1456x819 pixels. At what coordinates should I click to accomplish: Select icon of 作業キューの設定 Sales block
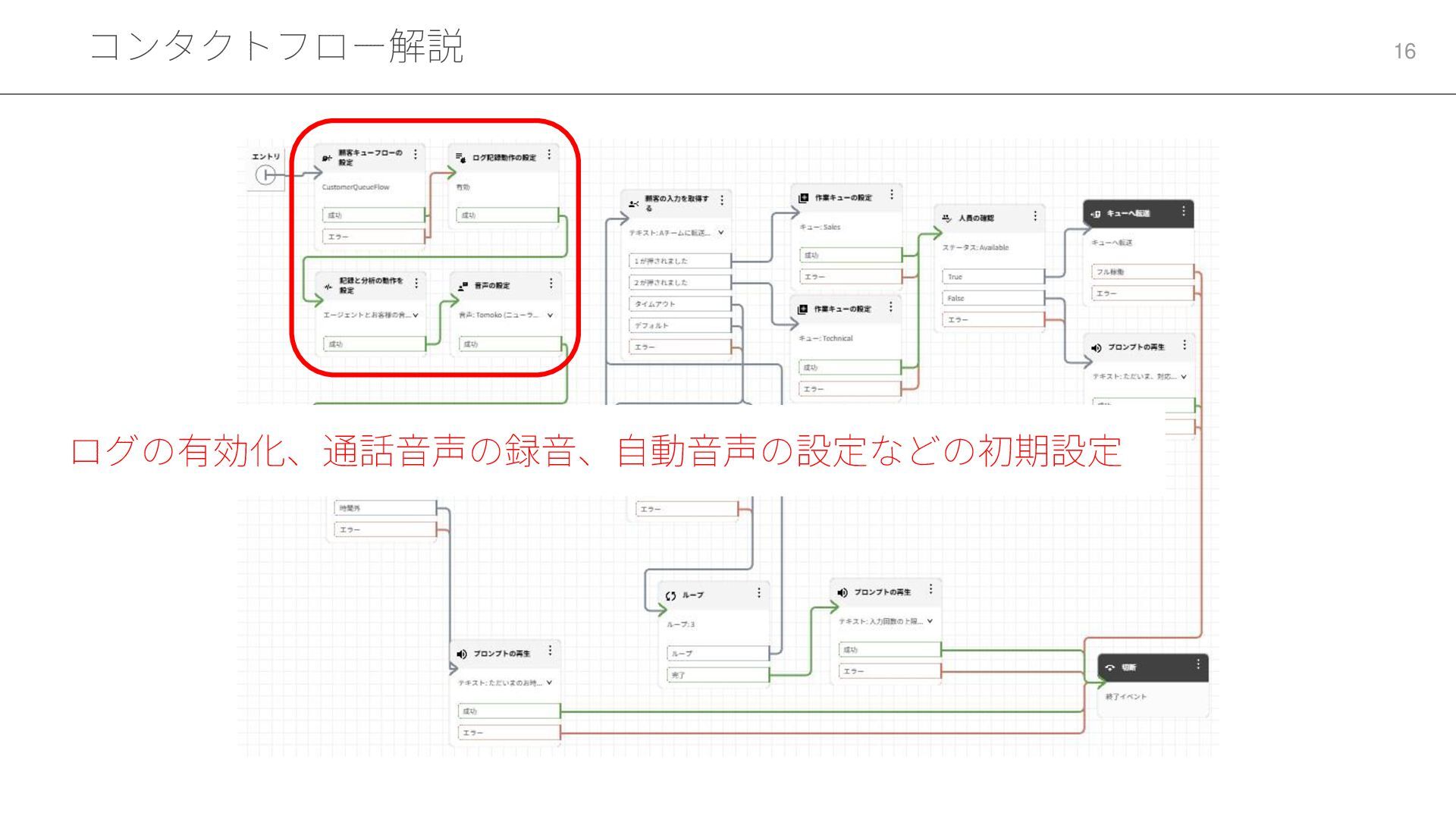click(x=804, y=198)
